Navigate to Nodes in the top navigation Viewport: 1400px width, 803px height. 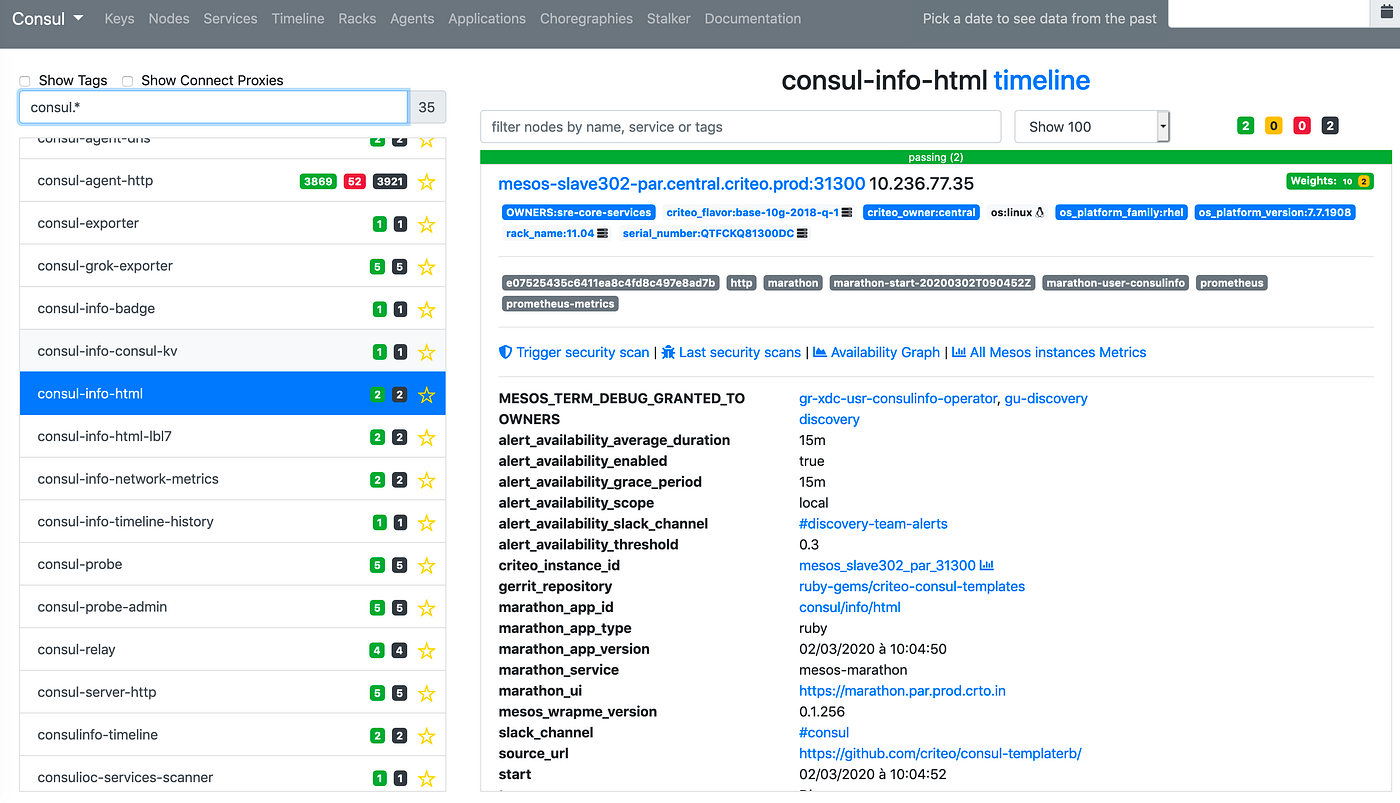point(168,18)
